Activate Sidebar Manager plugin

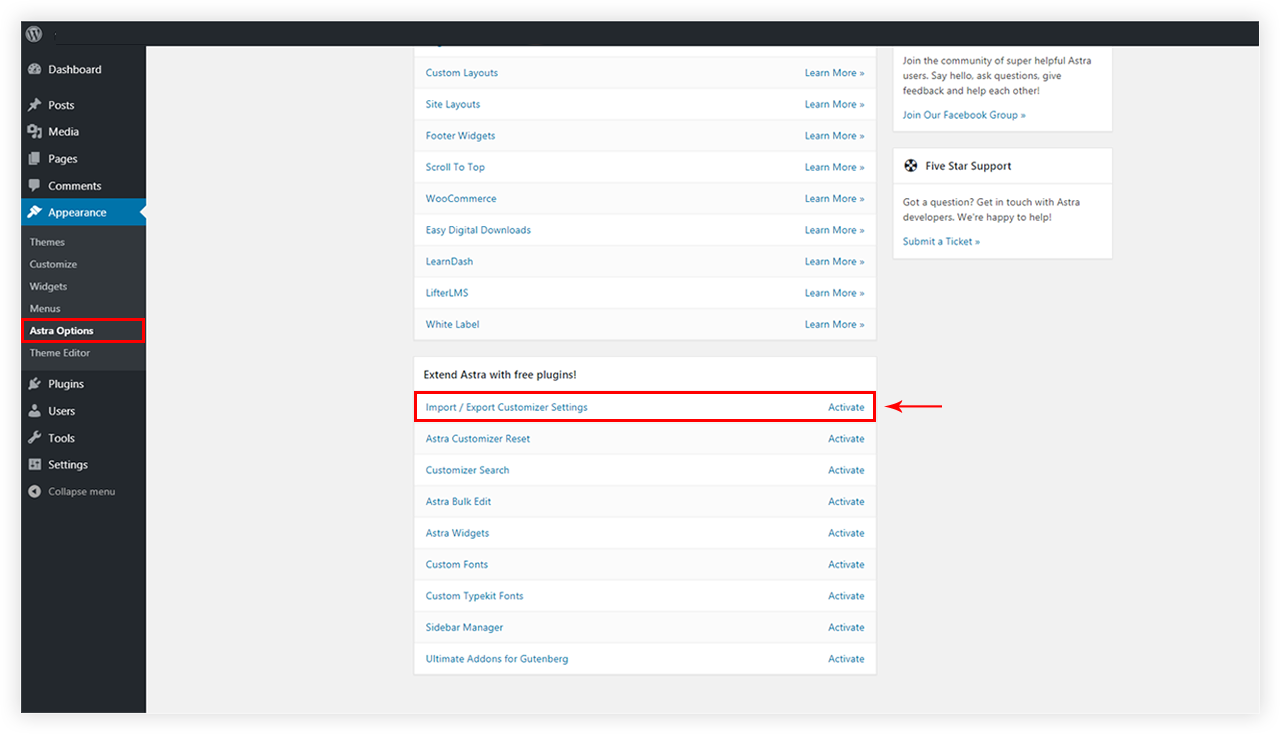click(x=846, y=628)
